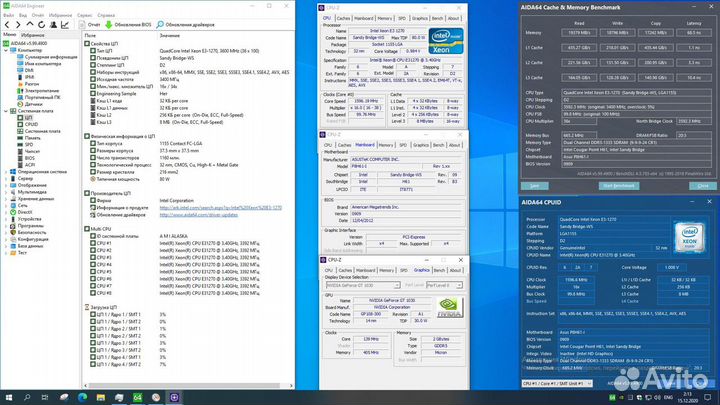Go back with AIDA64 toolbar back arrow

7,25
